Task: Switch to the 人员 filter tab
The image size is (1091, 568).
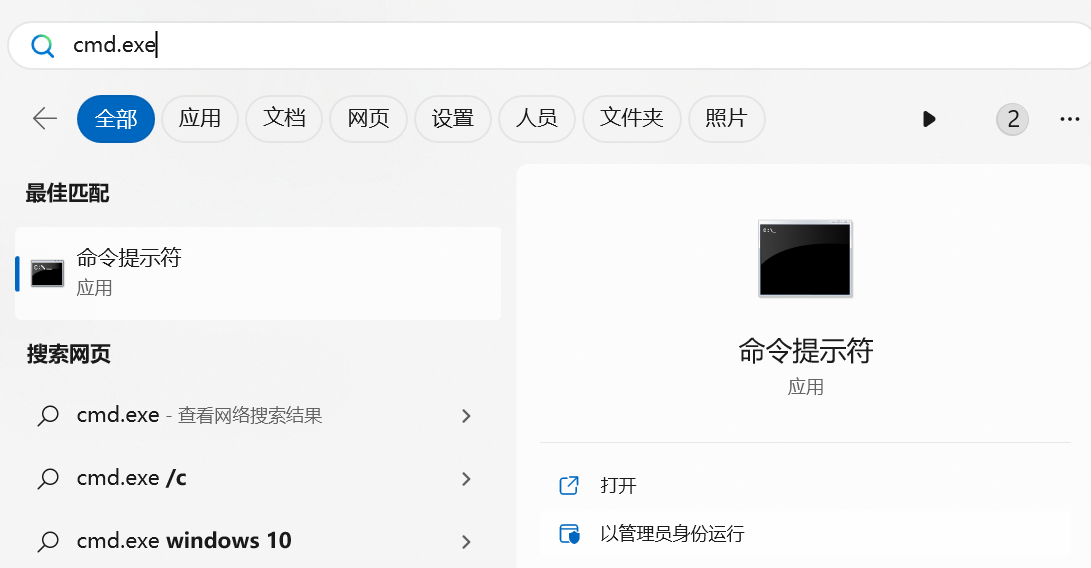Action: coord(536,119)
